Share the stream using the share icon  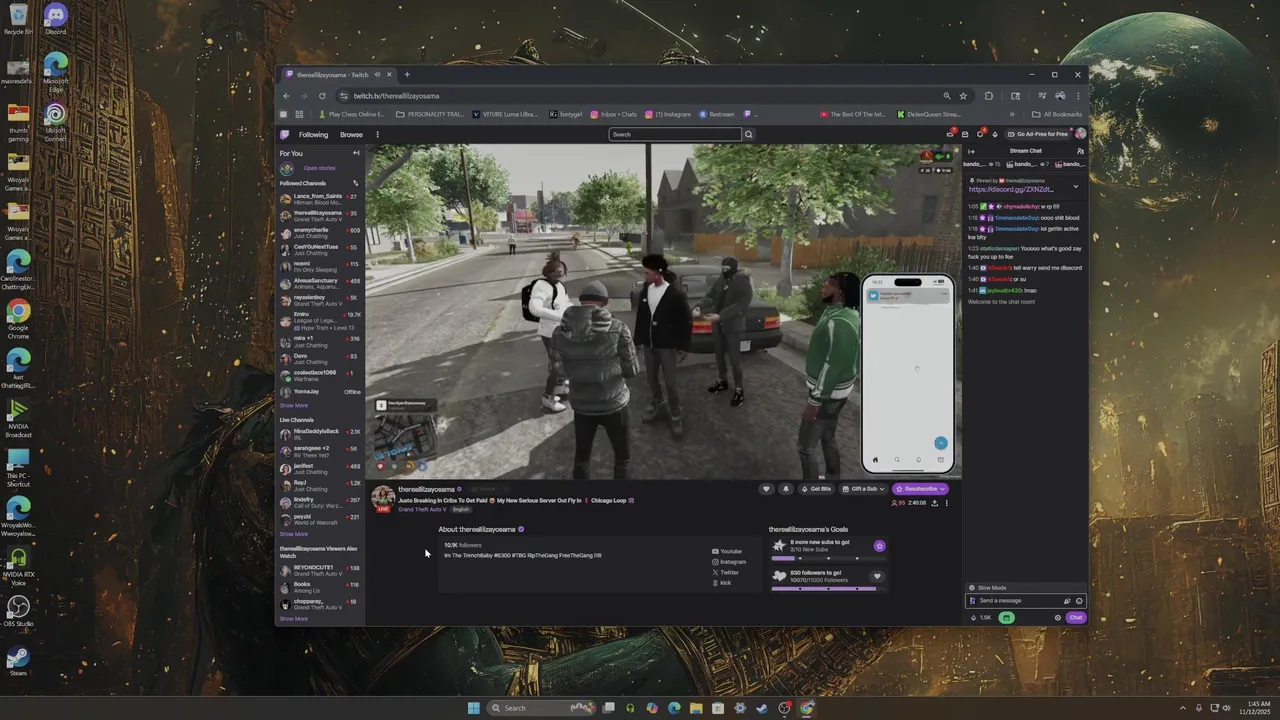[x=934, y=503]
